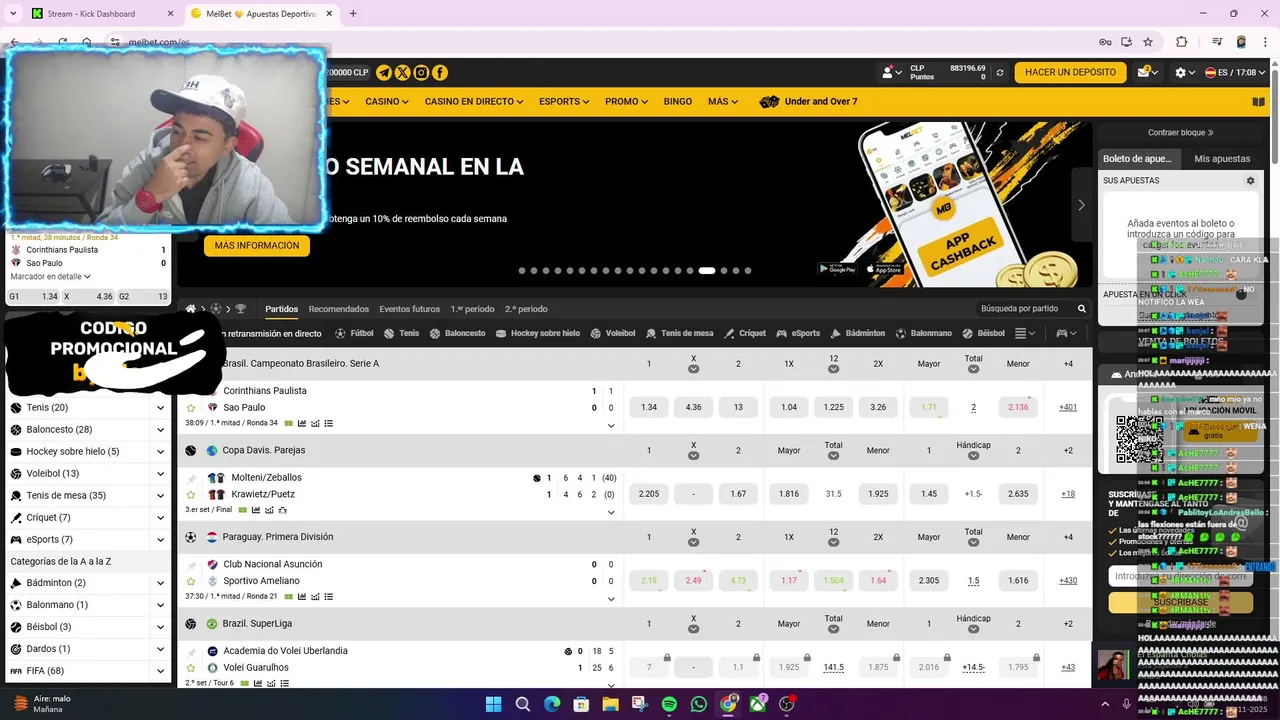
Task: Filter live events by Hockey sobre hielo
Action: pos(538,333)
